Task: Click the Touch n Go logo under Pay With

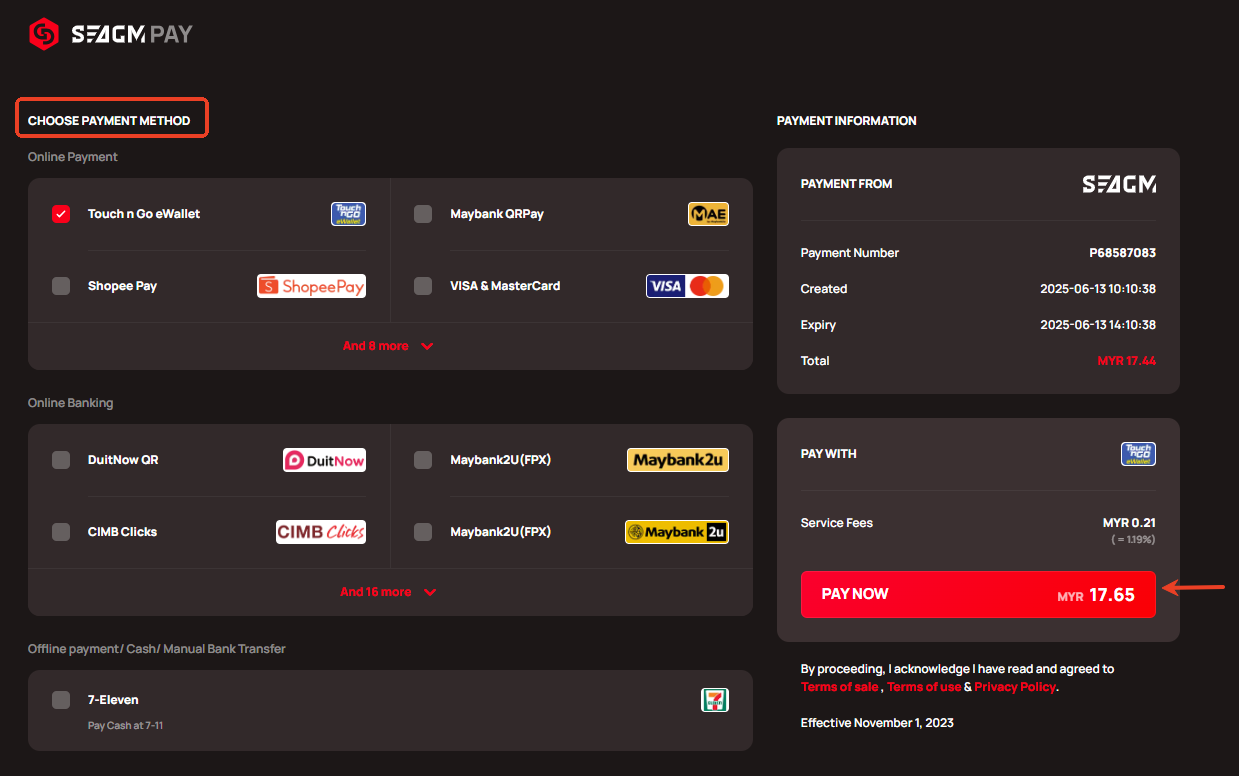Action: (1138, 454)
